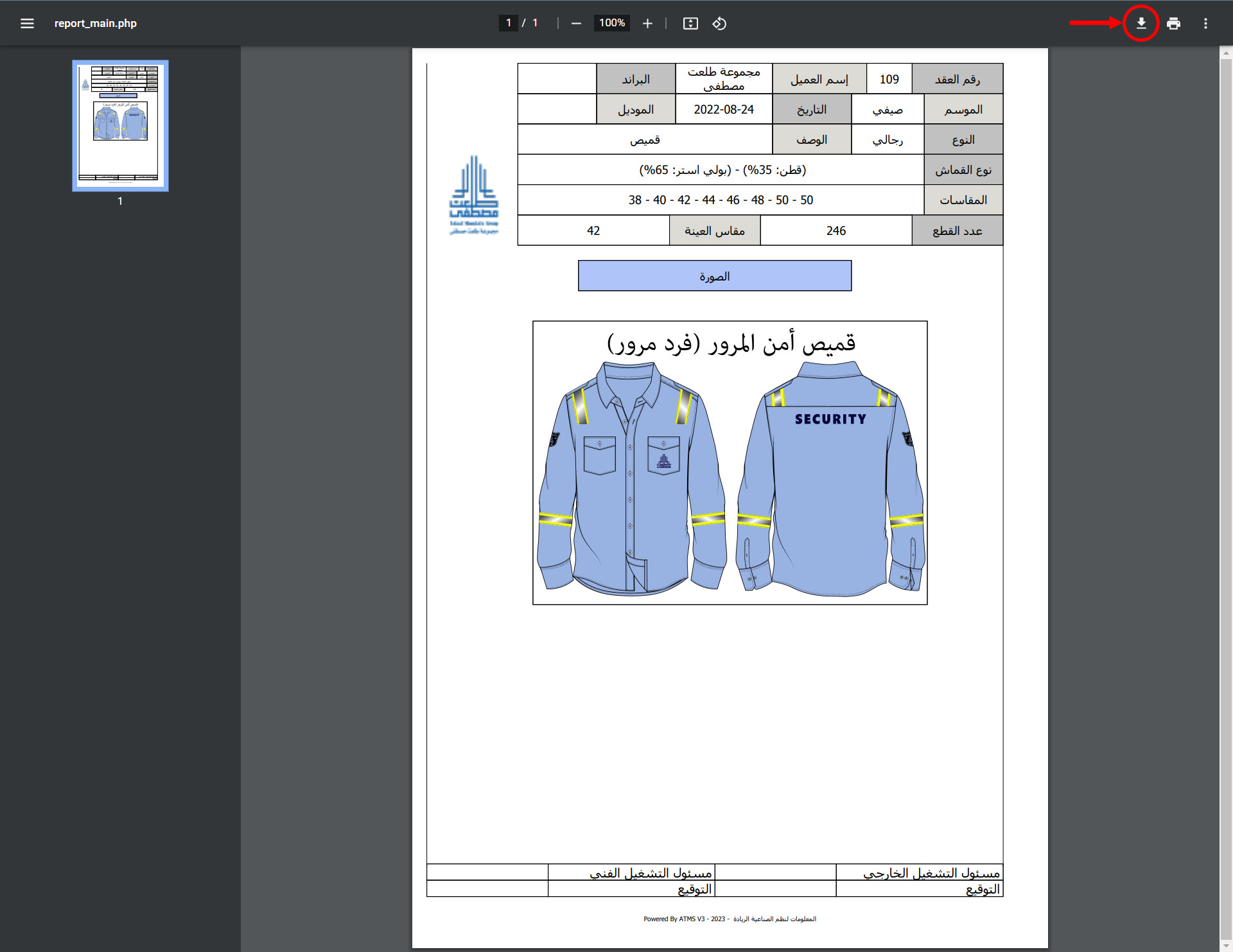Screen dimensions: 1233x952
Task: Click the 100% zoom level field
Action: [x=611, y=23]
